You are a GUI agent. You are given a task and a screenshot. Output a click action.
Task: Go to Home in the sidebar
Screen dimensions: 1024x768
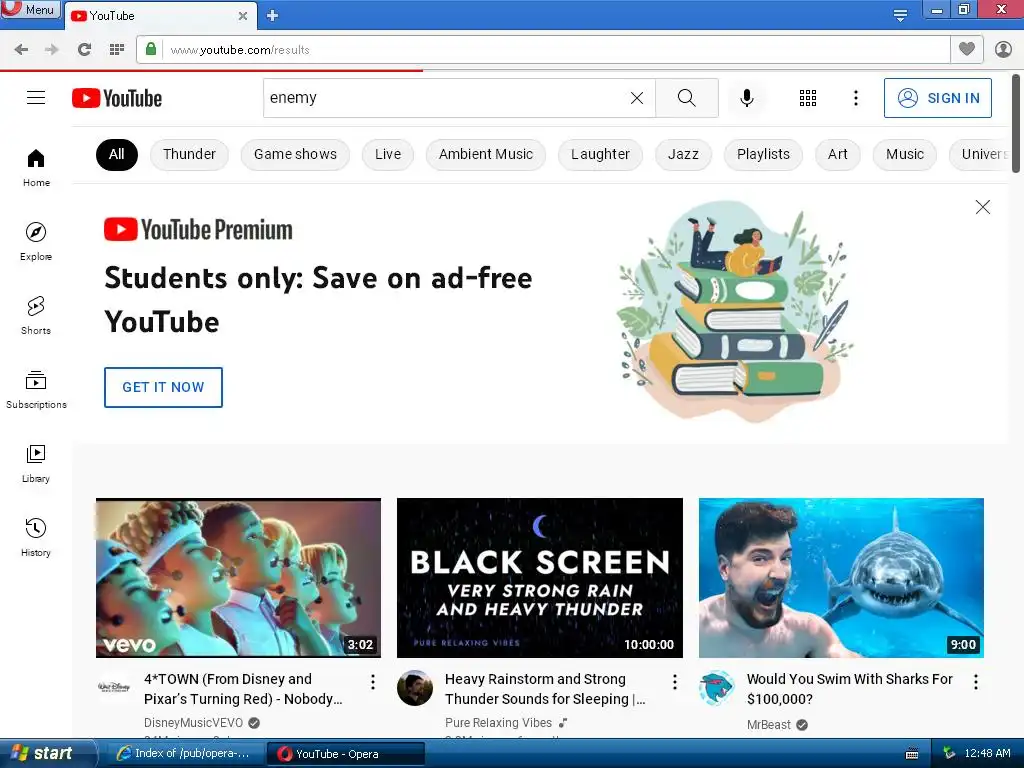click(36, 168)
